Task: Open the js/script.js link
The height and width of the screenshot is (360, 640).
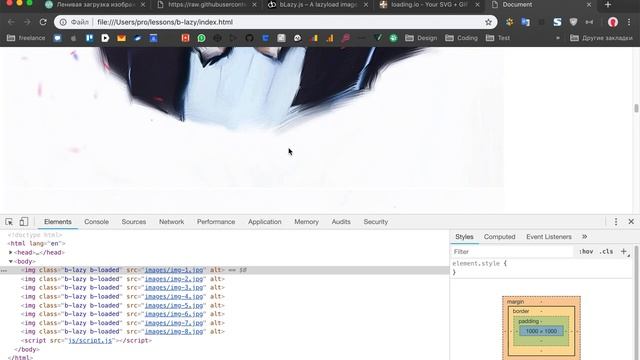Action: [90, 340]
